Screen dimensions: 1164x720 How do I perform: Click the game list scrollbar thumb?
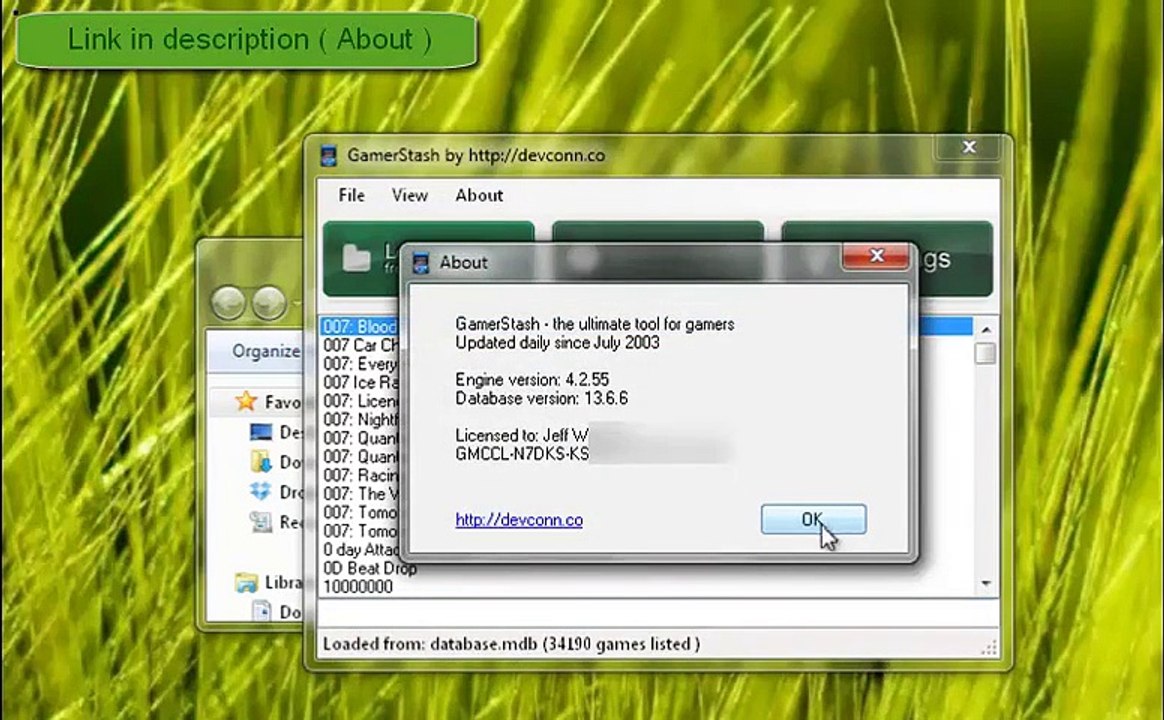tap(986, 353)
